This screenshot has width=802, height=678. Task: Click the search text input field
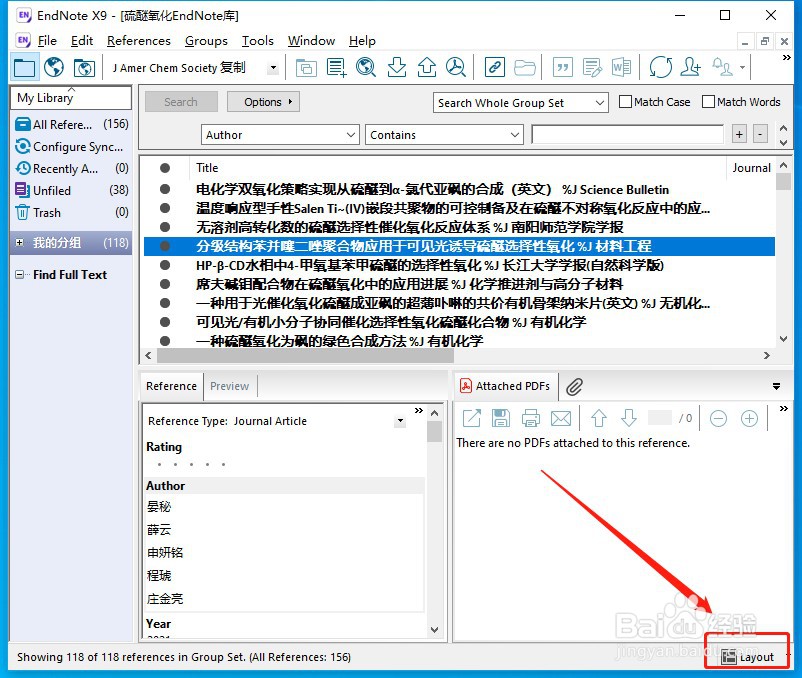coord(628,134)
